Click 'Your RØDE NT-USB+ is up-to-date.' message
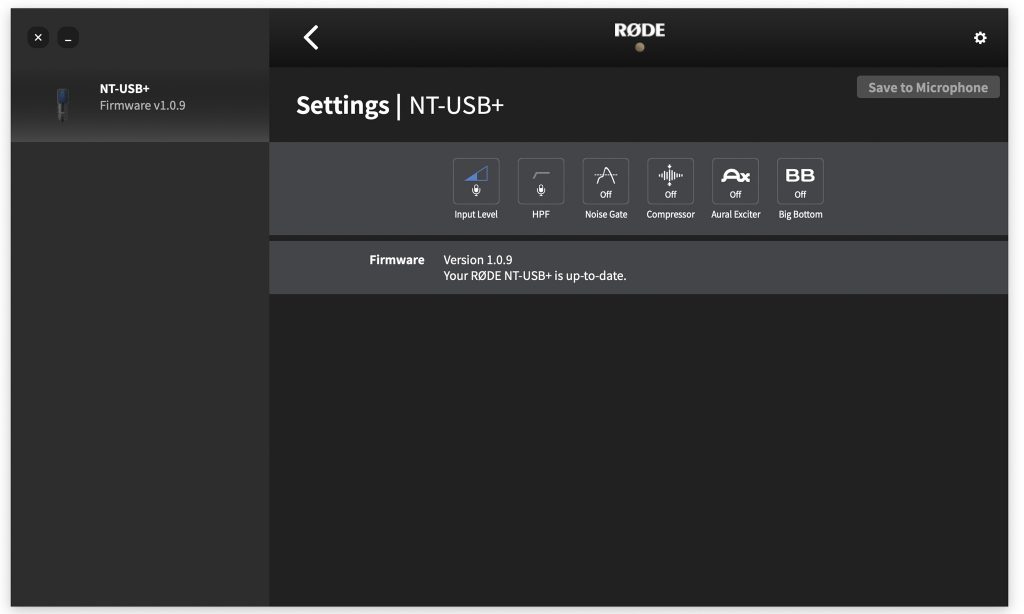This screenshot has height=614, width=1024. click(535, 276)
